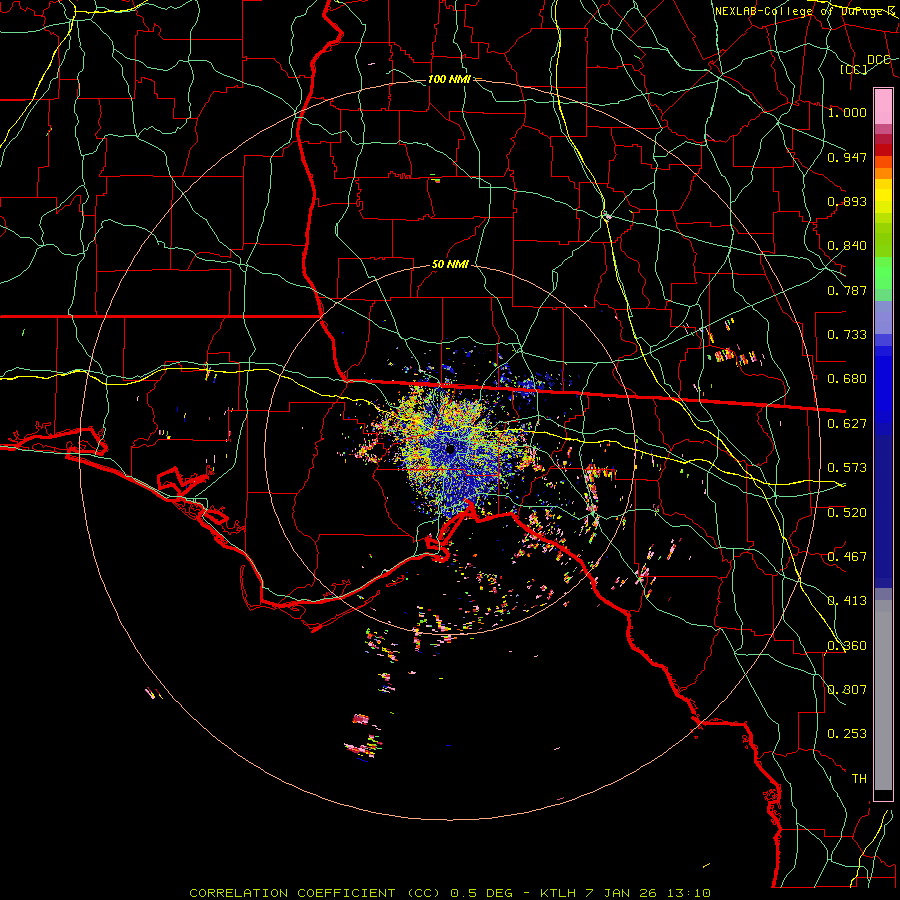Select the 0.413 scale value
Viewport: 900px width, 900px height.
(x=847, y=601)
